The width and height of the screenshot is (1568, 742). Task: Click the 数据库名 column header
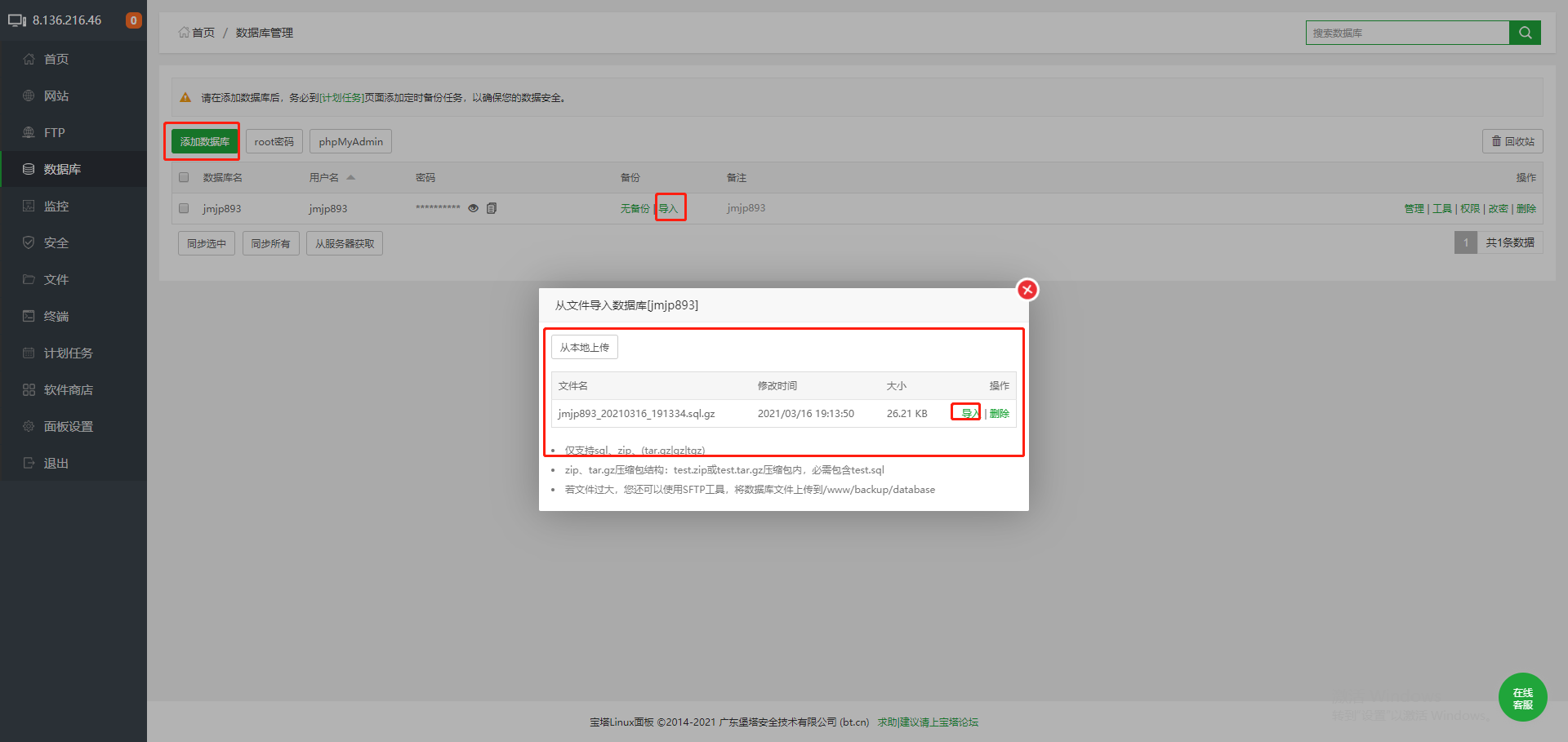pos(222,177)
